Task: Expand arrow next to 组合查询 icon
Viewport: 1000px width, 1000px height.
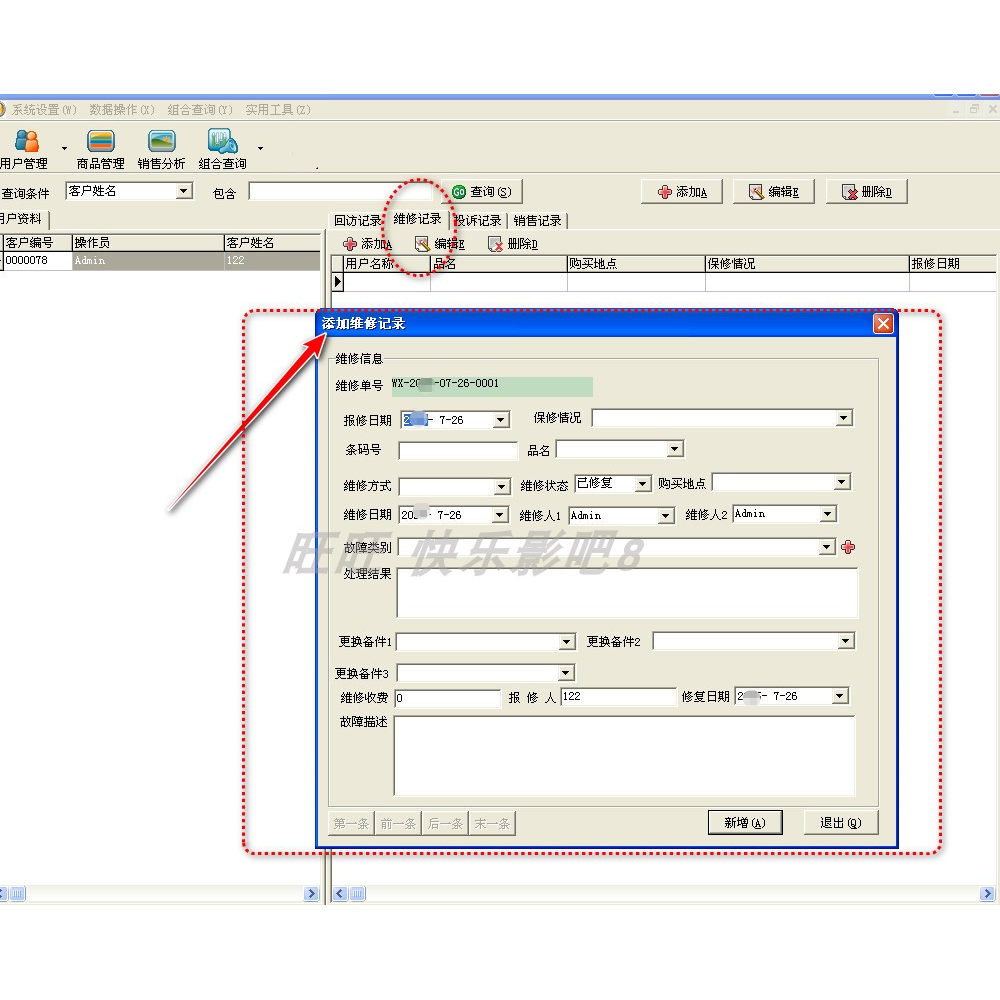Action: point(260,149)
